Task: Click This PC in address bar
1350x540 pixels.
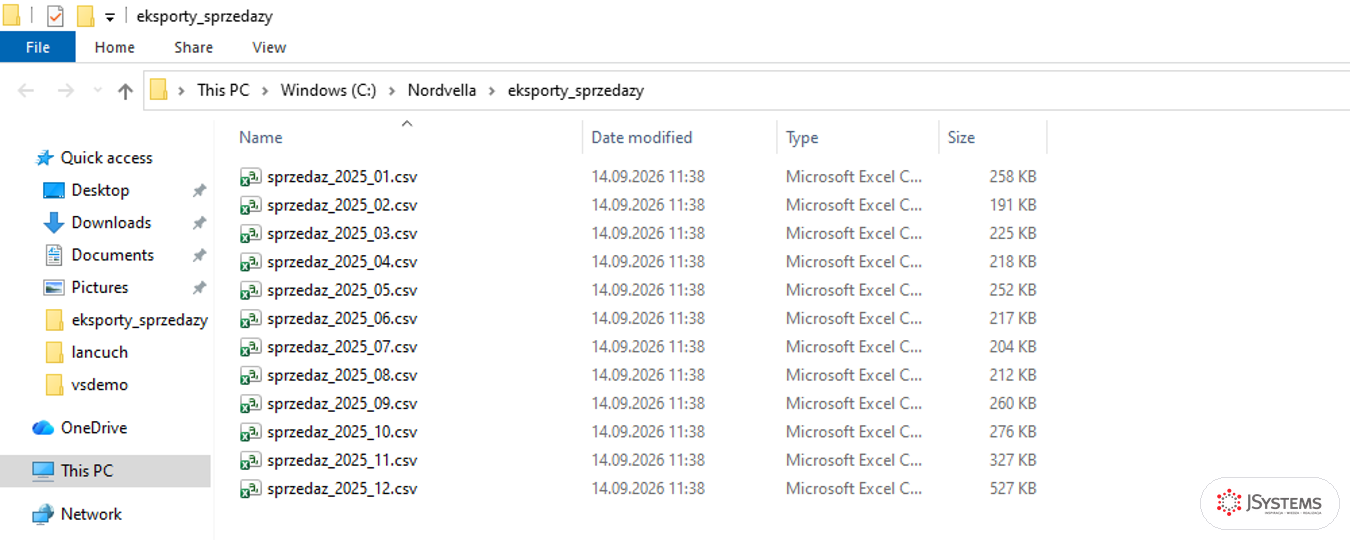Action: (x=223, y=90)
